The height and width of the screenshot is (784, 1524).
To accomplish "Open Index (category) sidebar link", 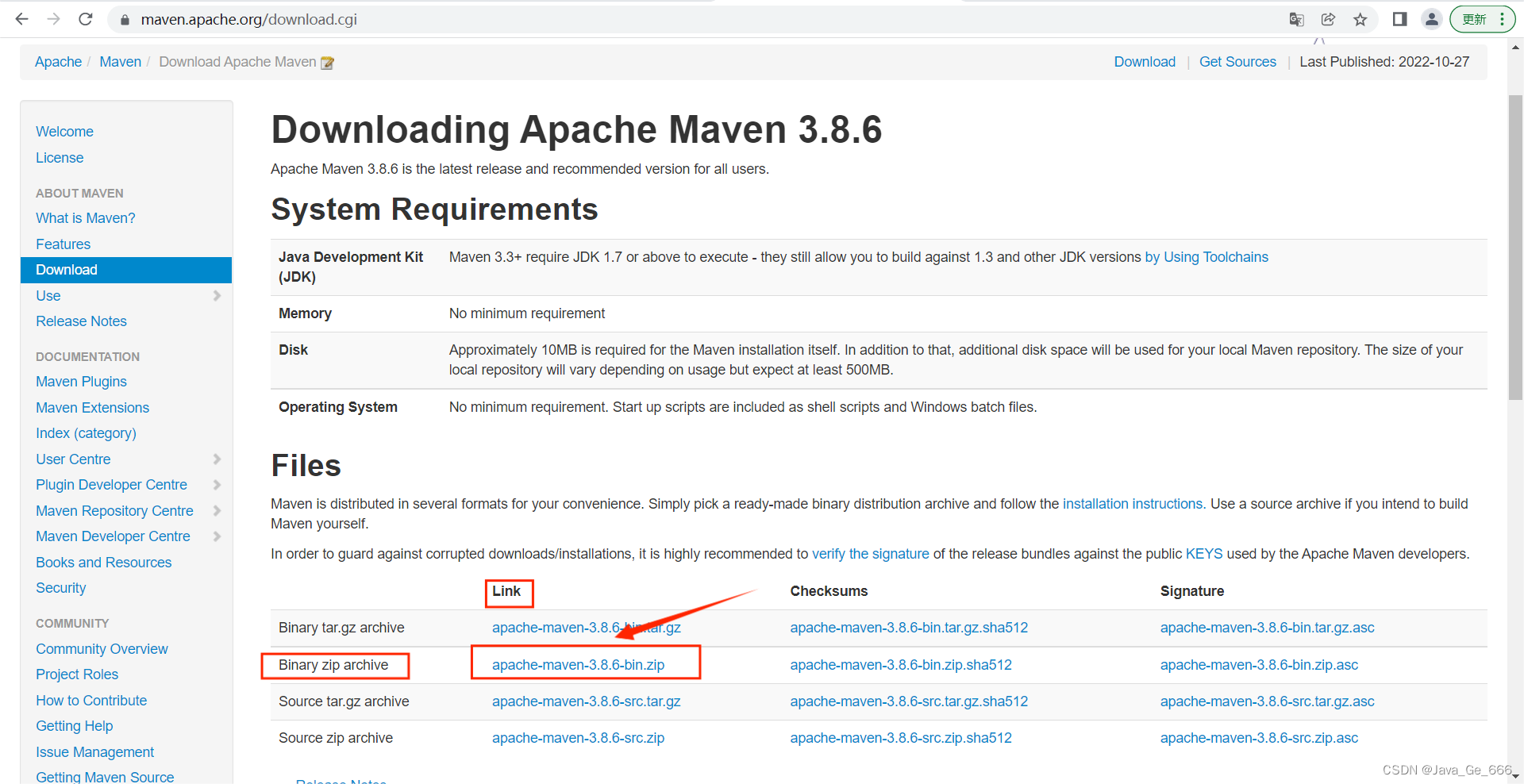I will (86, 433).
